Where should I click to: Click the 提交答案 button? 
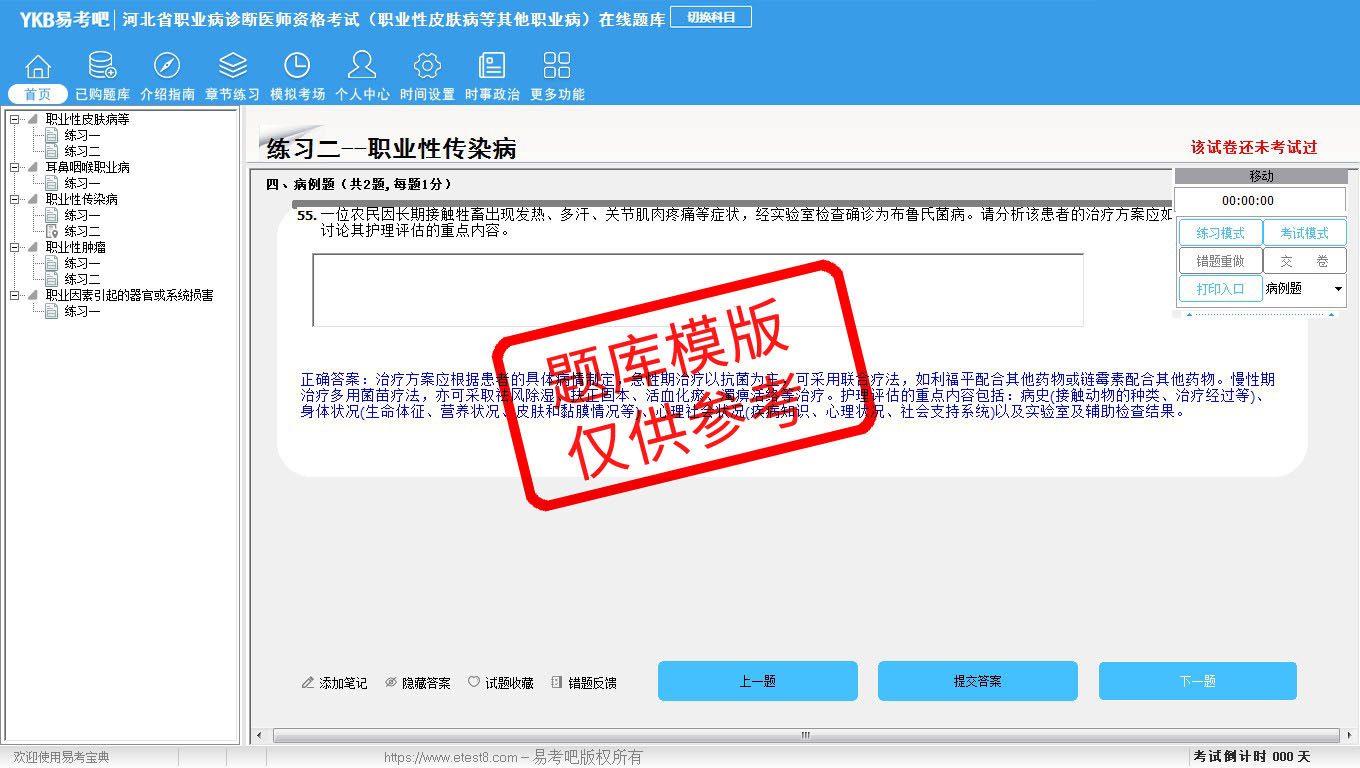click(x=977, y=681)
